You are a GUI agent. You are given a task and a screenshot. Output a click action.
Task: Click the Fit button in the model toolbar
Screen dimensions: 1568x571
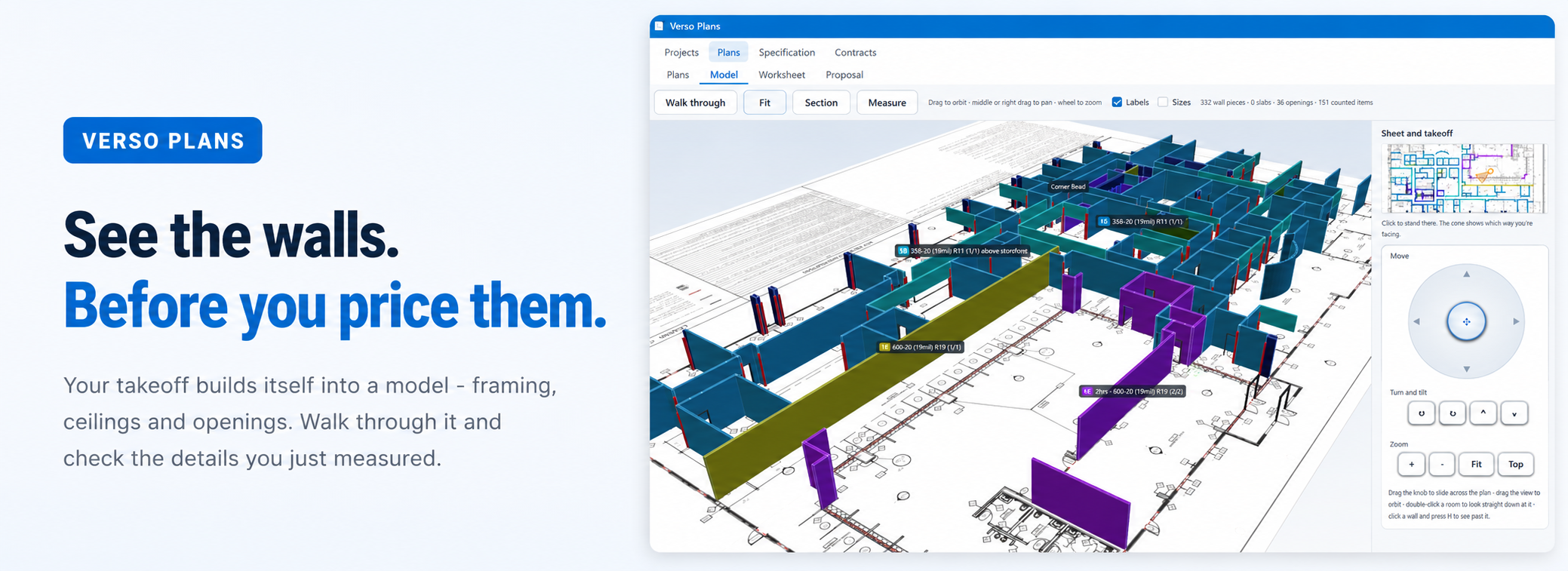tap(764, 103)
